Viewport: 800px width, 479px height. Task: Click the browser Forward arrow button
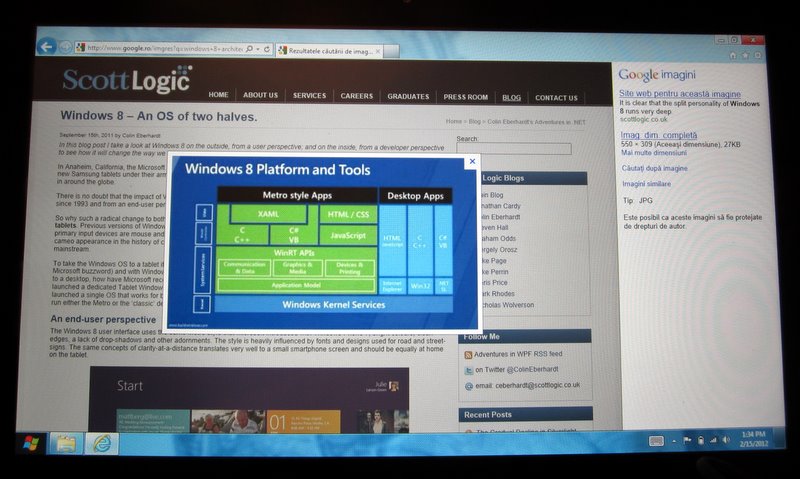coord(65,47)
